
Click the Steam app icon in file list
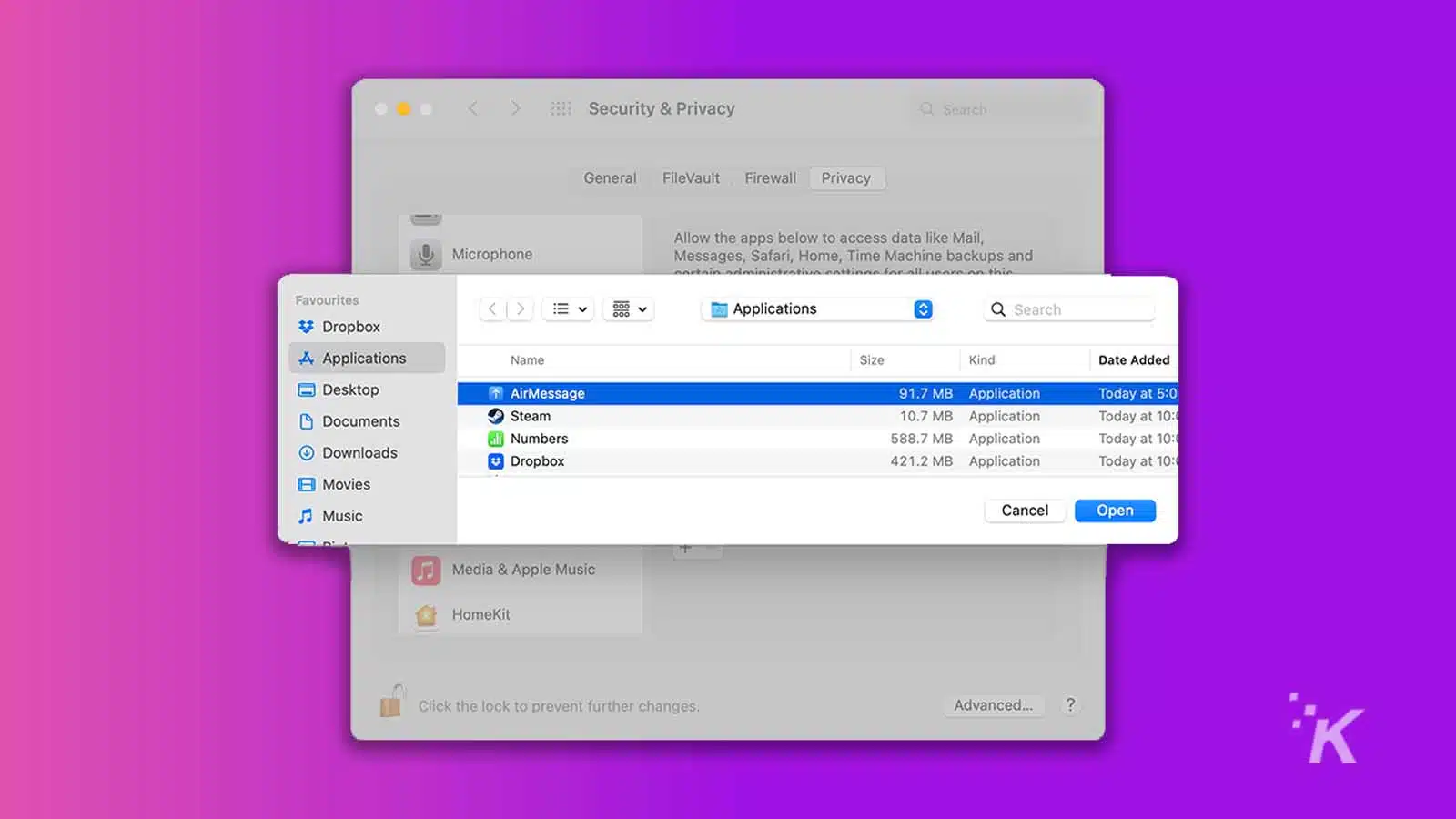[x=495, y=416]
